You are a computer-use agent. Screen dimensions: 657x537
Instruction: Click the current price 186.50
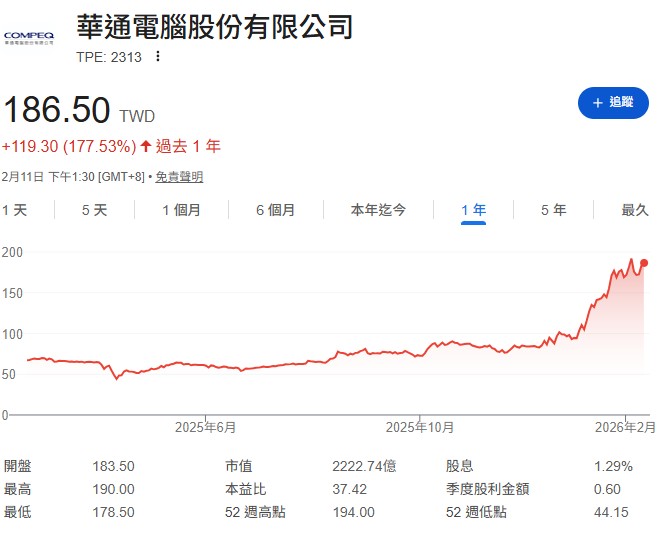point(57,110)
